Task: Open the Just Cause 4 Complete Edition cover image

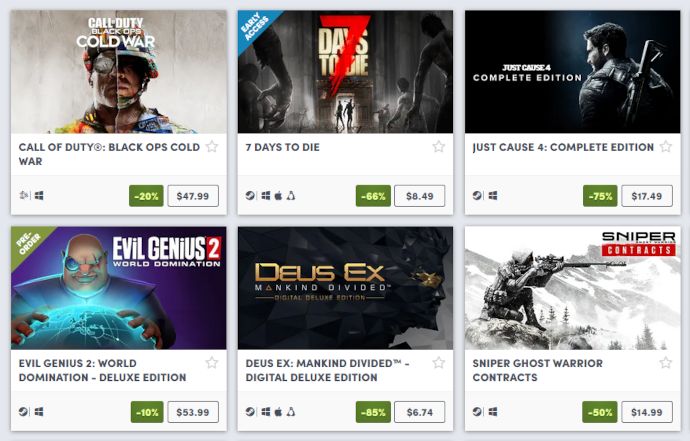Action: (x=573, y=72)
